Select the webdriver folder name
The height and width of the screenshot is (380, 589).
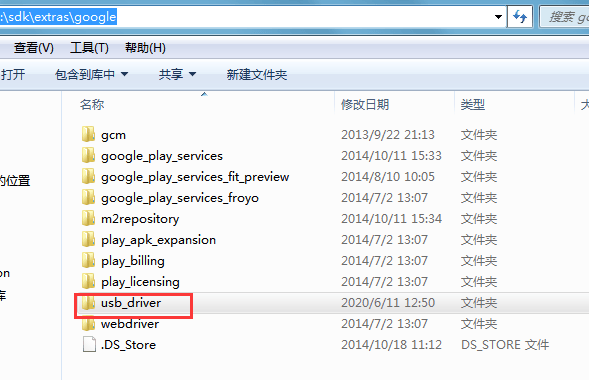pos(130,324)
